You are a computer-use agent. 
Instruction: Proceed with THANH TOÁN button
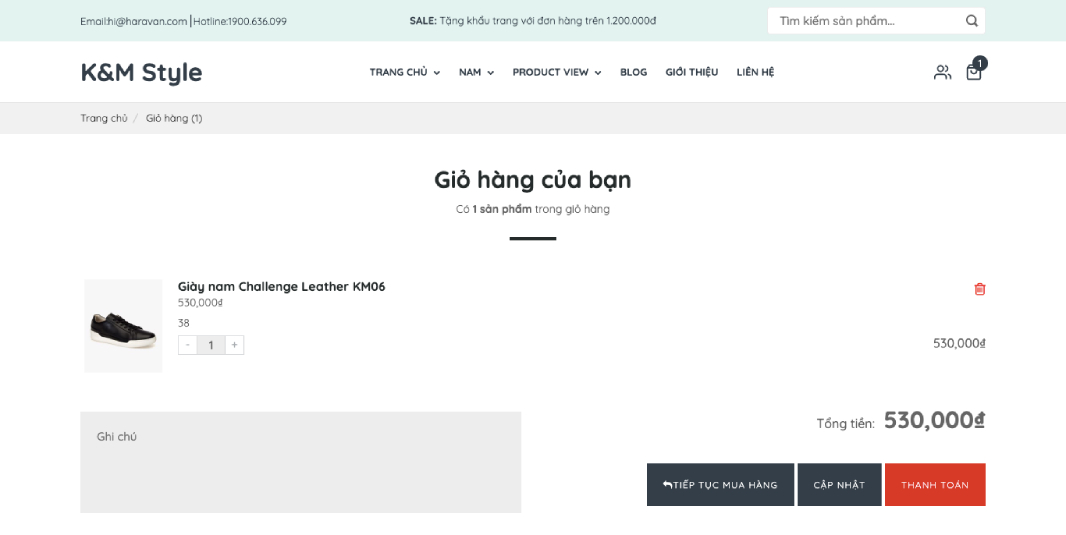tap(935, 485)
